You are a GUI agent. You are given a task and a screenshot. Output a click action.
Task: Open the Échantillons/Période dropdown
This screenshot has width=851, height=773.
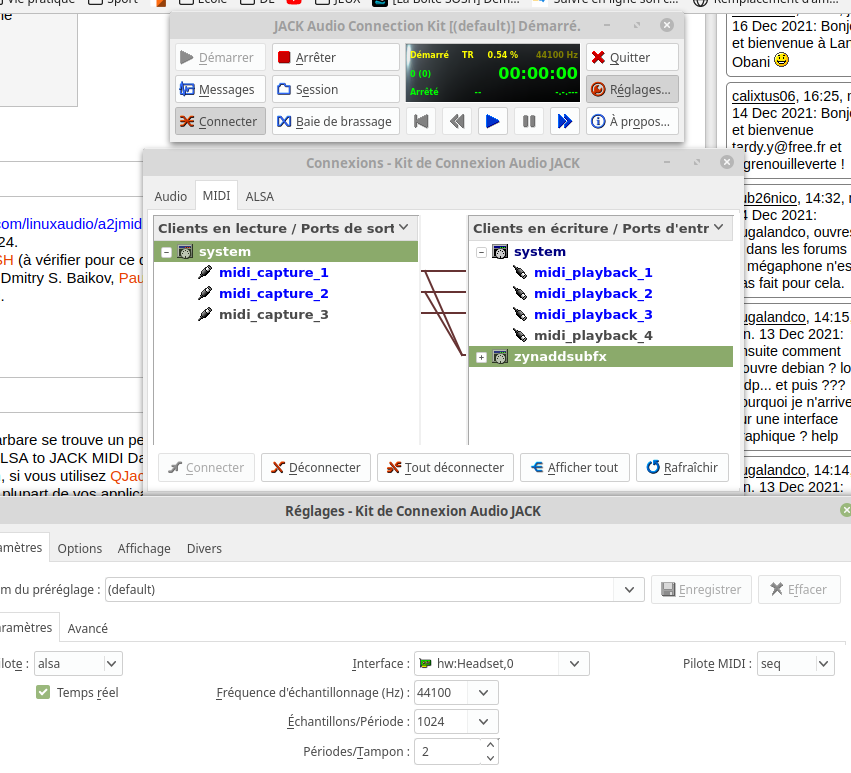(456, 721)
